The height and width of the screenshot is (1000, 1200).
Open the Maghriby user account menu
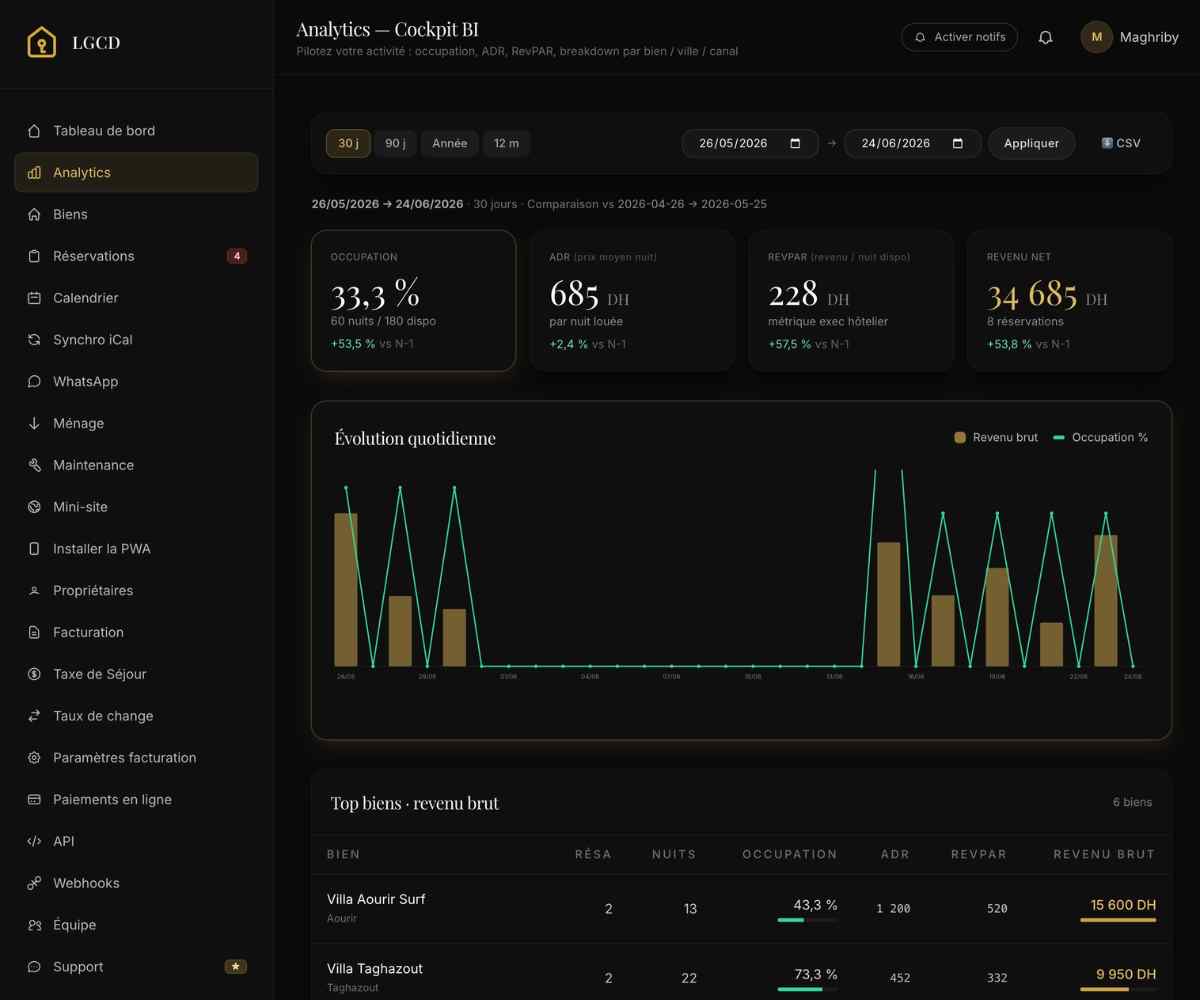pyautogui.click(x=1130, y=37)
